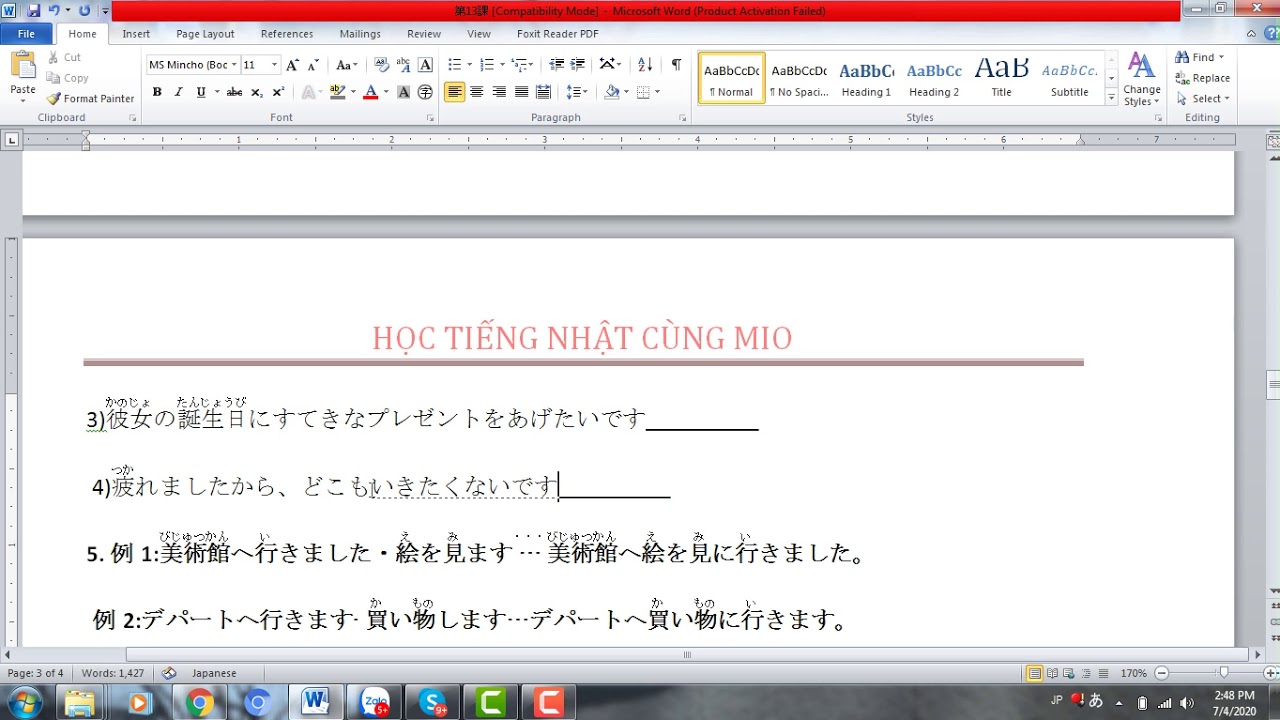
Task: Switch to the Mailings tab
Action: [x=360, y=33]
